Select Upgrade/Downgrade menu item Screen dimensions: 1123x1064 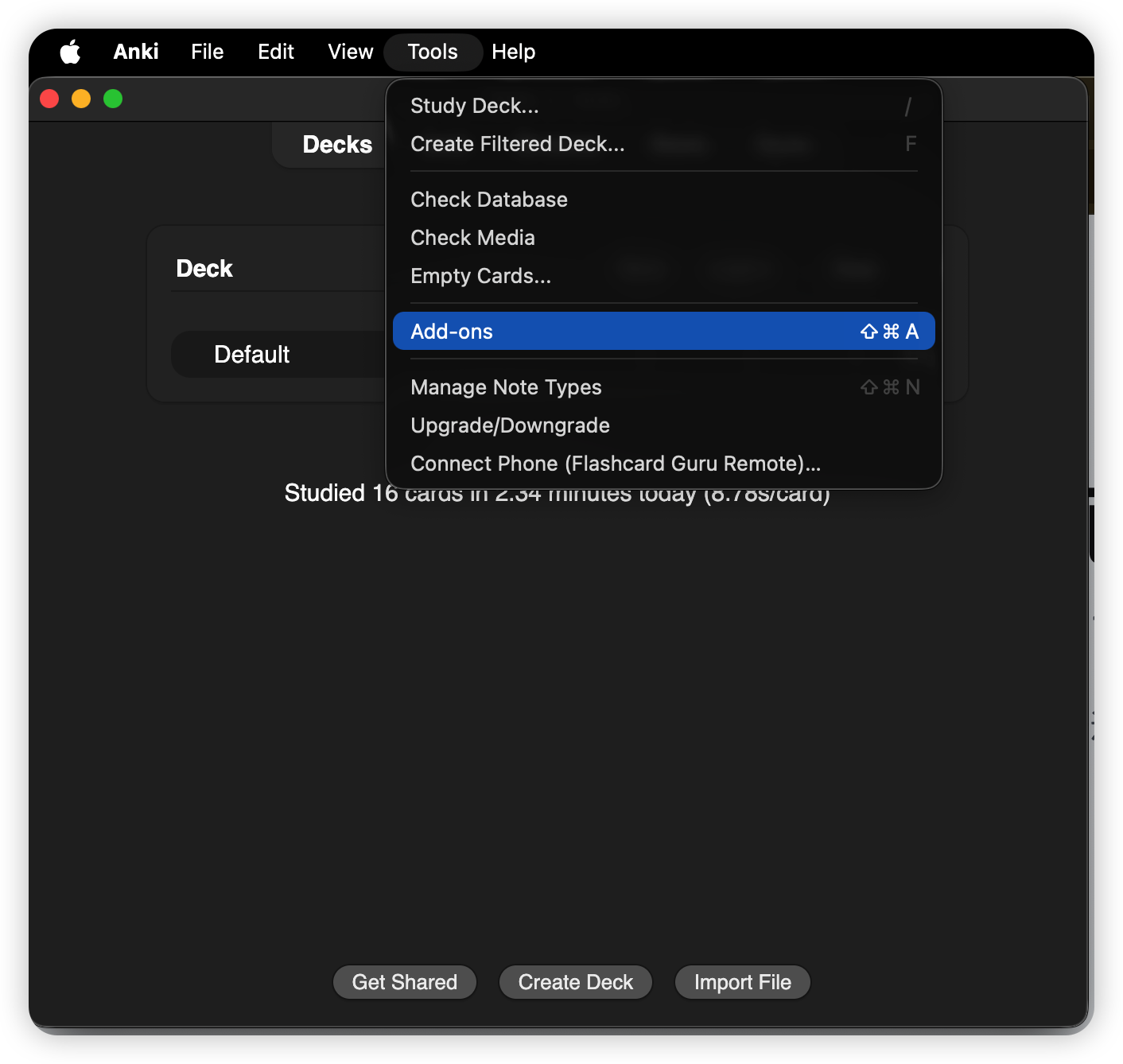pos(663,425)
